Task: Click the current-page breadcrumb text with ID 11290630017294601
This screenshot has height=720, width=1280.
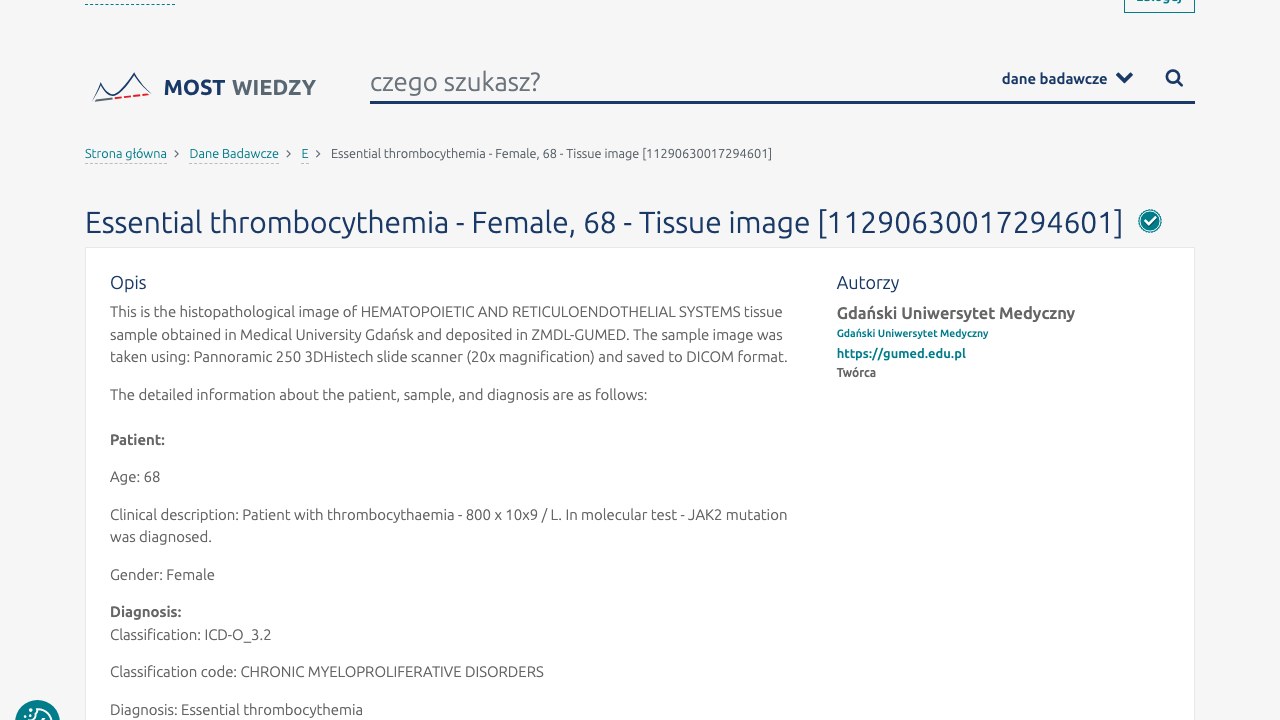Action: click(x=551, y=154)
